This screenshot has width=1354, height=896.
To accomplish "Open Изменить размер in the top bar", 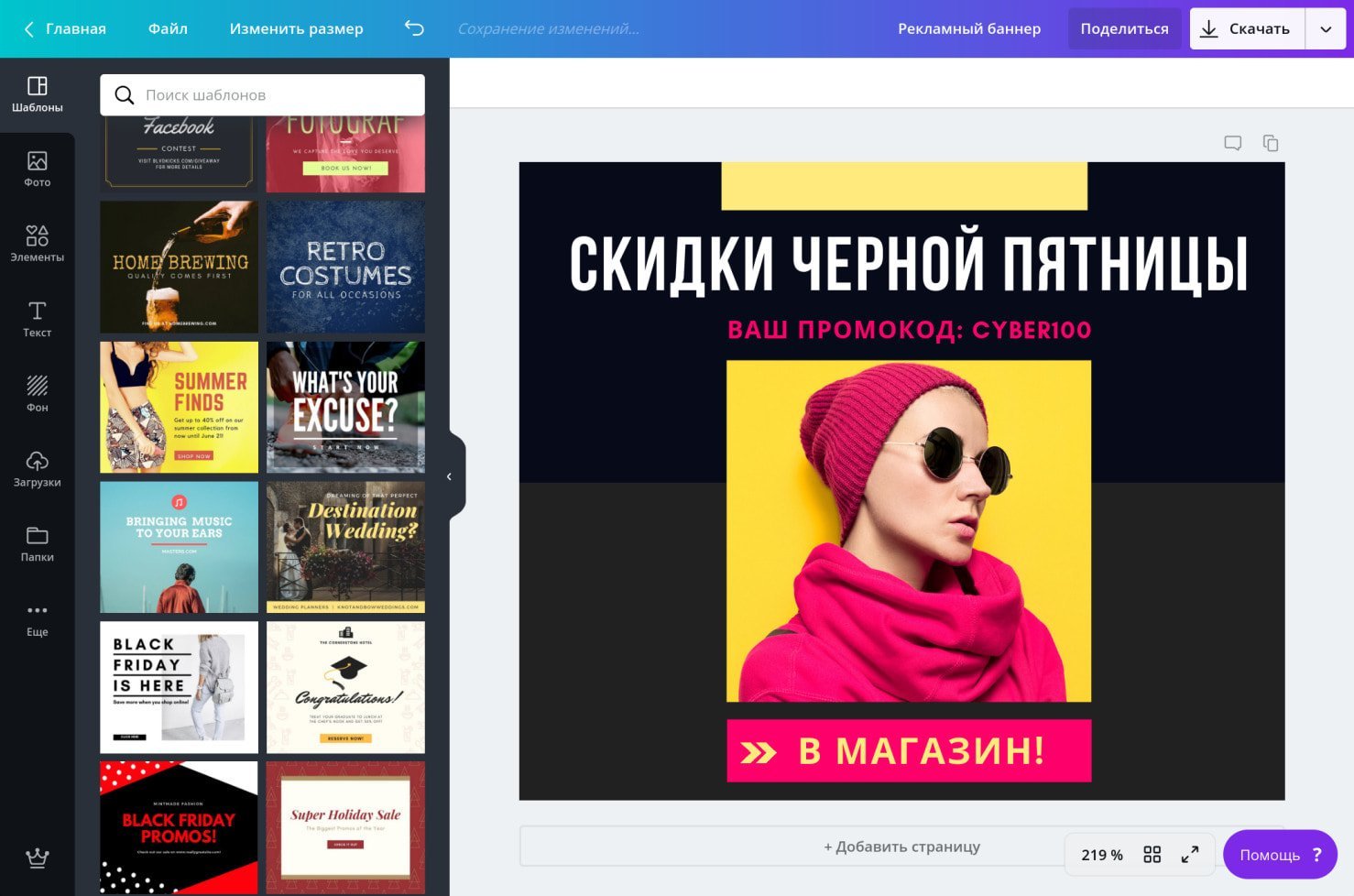I will coord(296,28).
